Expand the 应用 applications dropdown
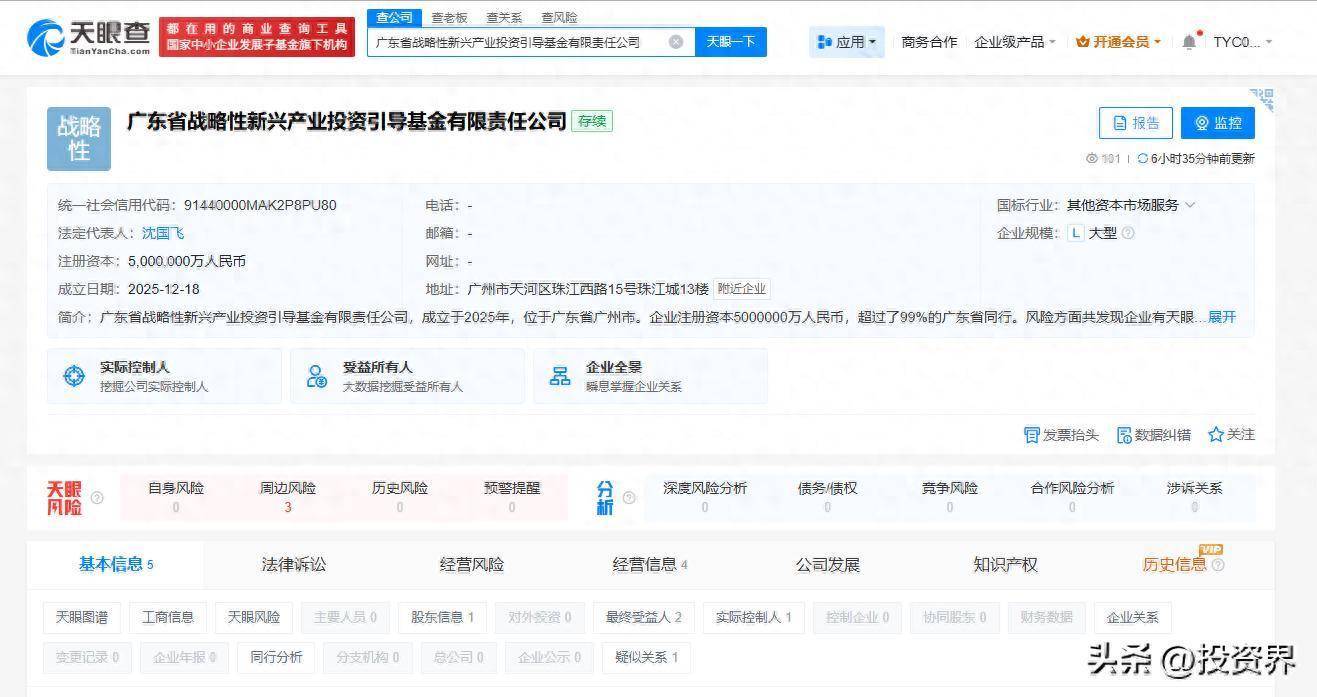This screenshot has width=1317, height=697. tap(847, 42)
